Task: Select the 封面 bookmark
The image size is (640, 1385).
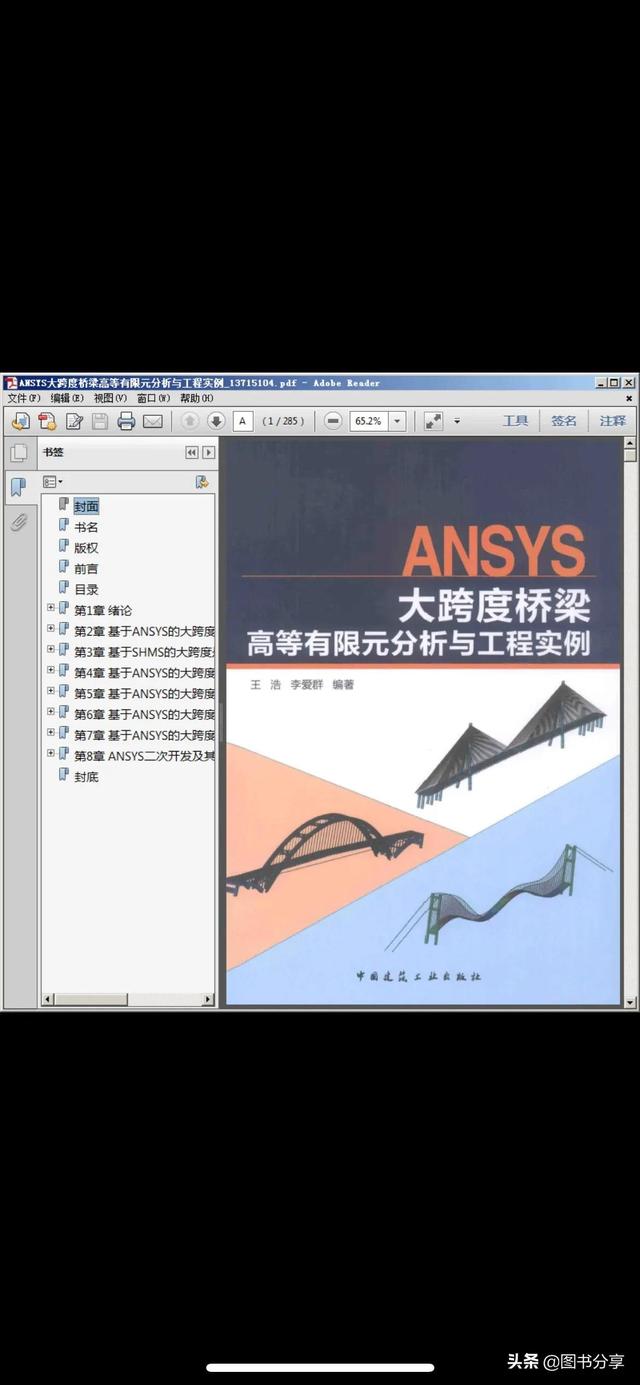Action: 87,507
